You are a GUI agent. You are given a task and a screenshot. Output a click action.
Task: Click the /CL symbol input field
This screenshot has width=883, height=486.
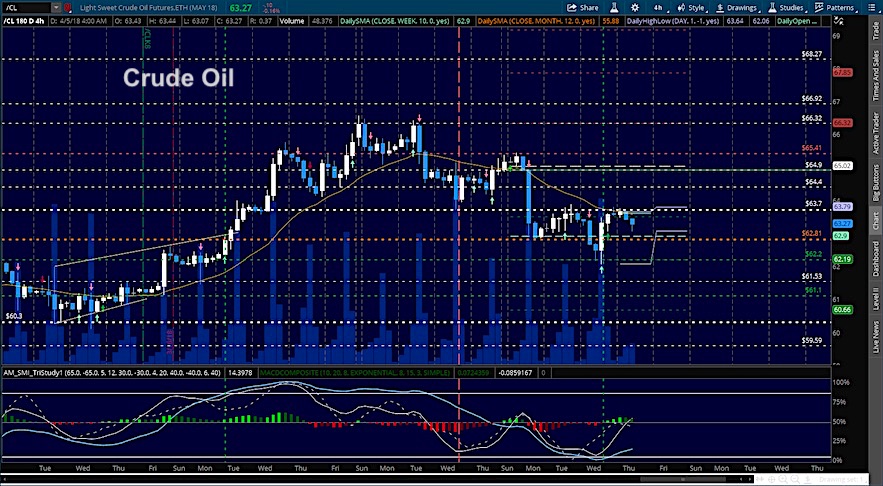click(24, 7)
